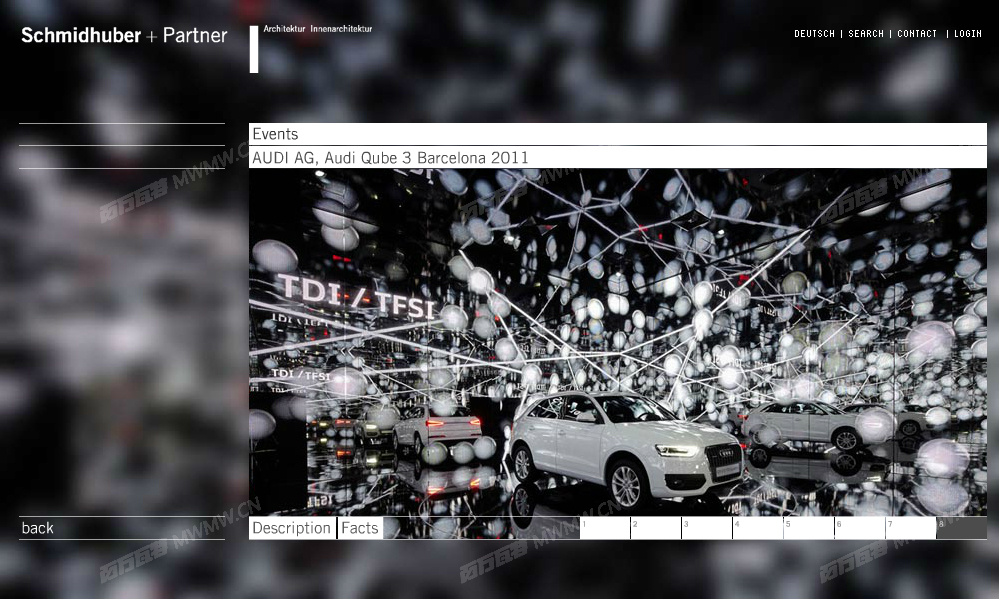
Task: Open the Facts tab
Action: point(360,528)
